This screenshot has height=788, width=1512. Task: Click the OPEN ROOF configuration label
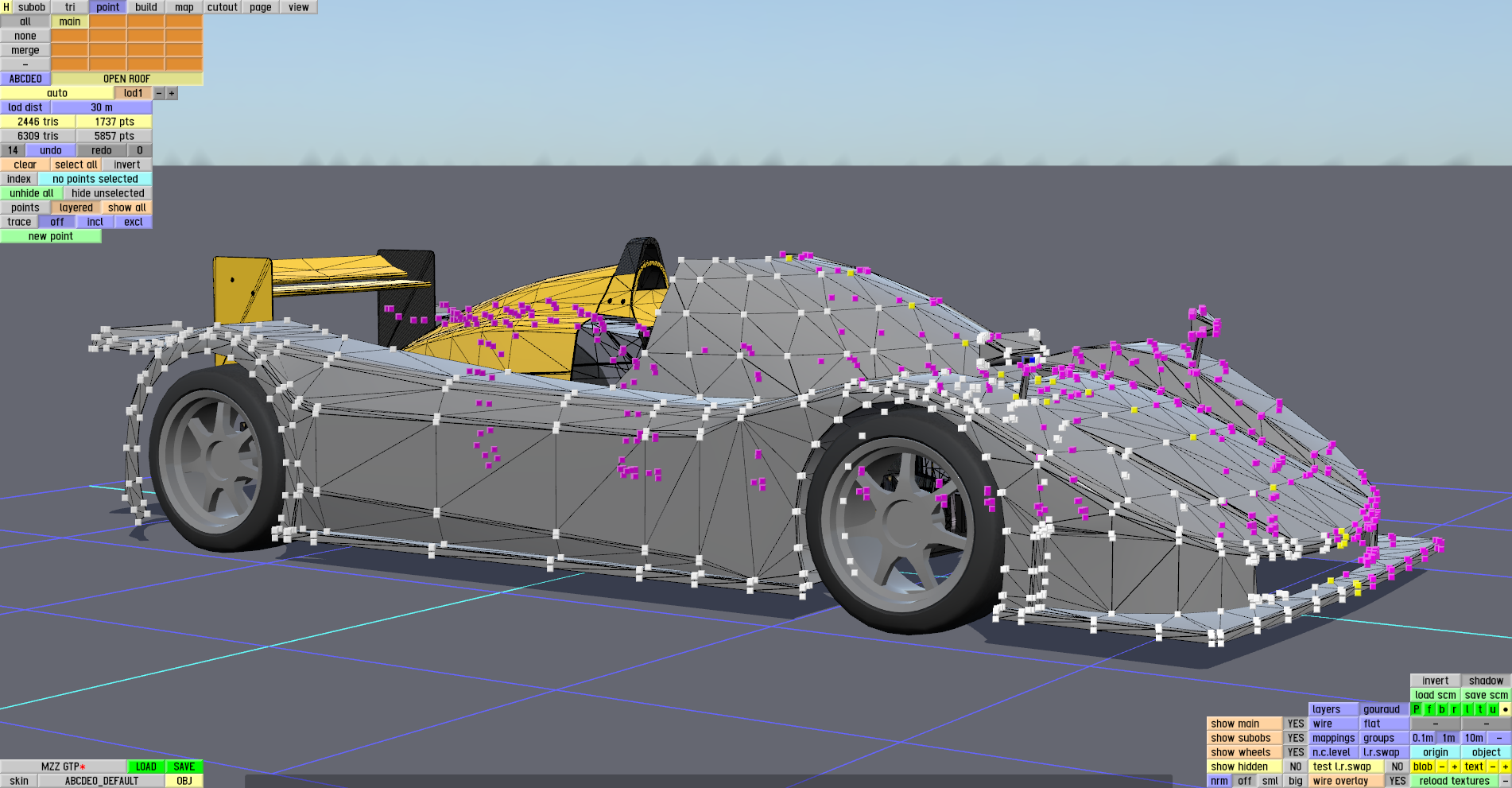(127, 79)
